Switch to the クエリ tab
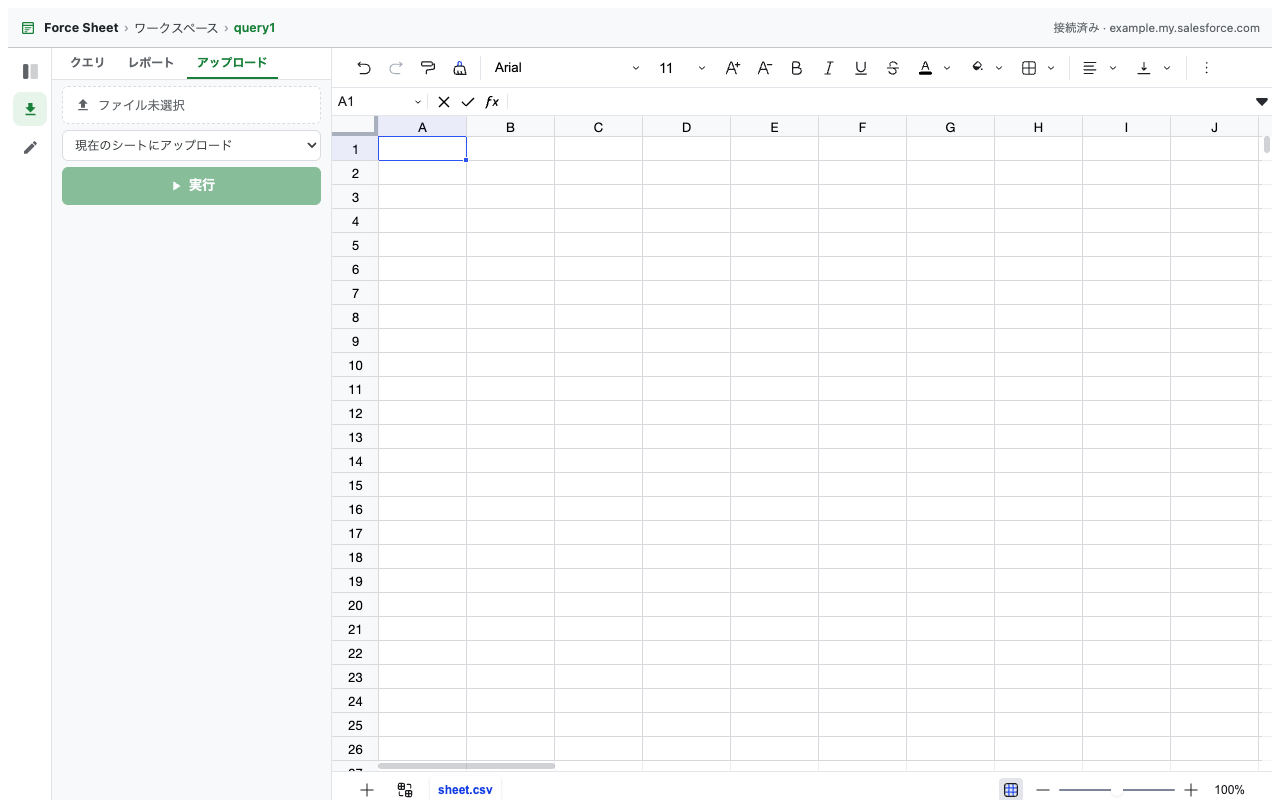Screen dimensions: 1280x800 [87, 63]
